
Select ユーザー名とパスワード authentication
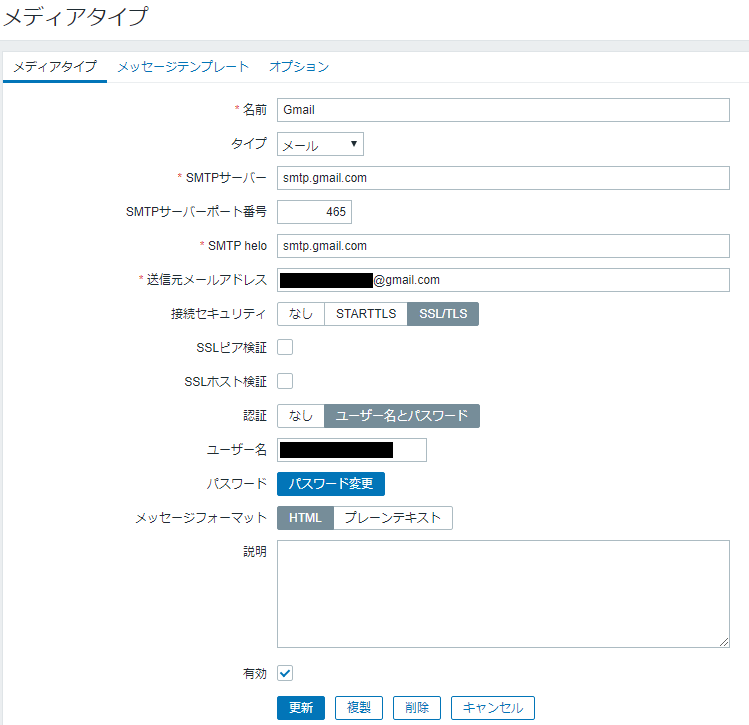coord(402,416)
